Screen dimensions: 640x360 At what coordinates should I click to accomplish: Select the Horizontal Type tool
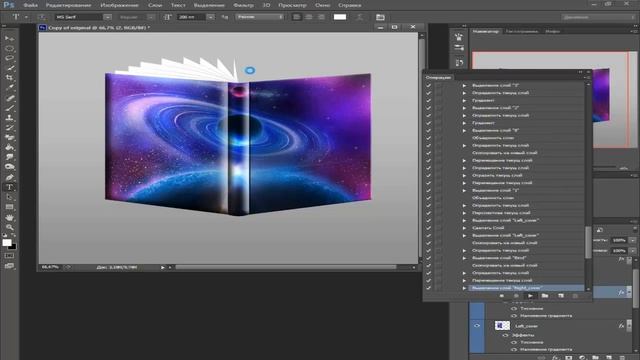[x=9, y=187]
